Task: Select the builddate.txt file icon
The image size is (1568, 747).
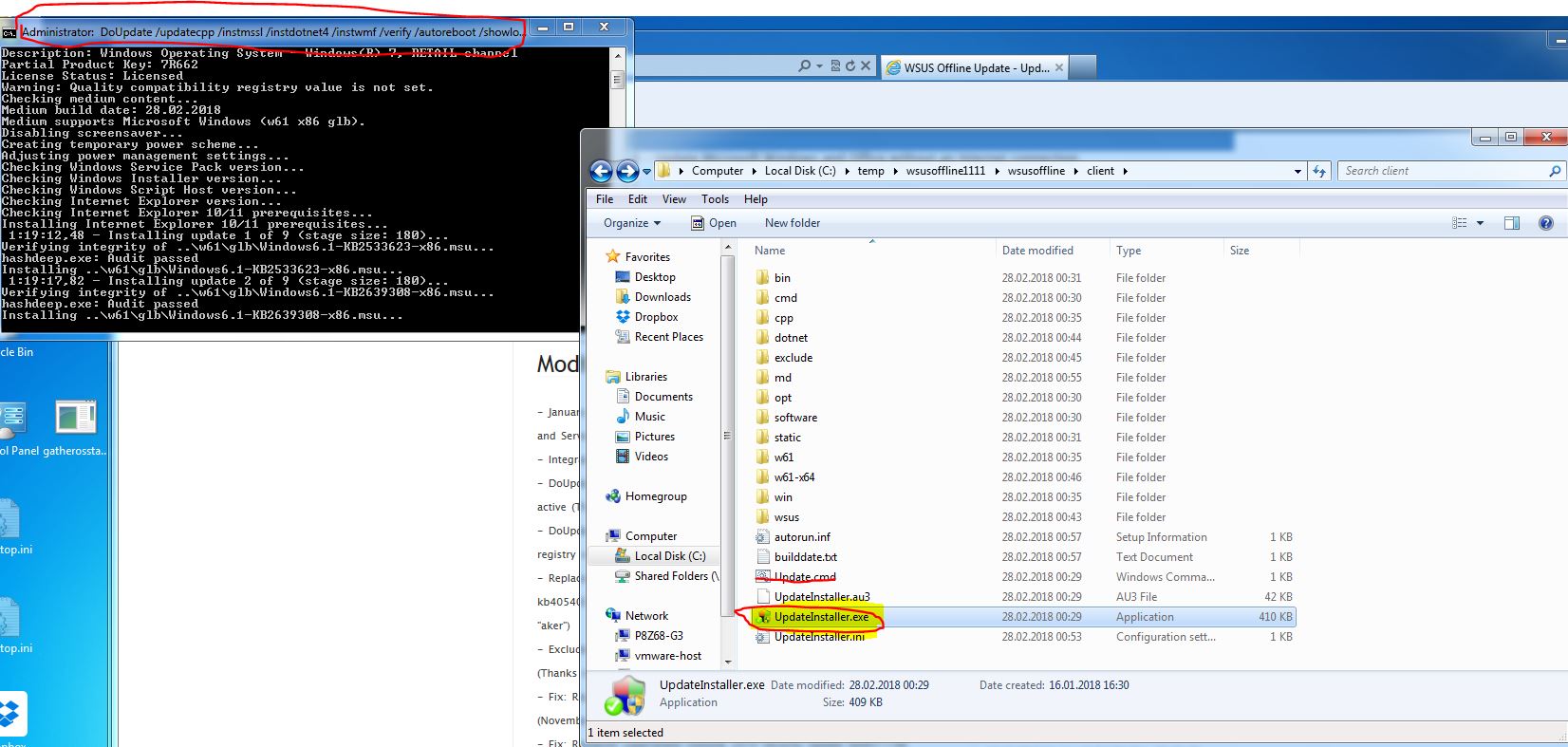Action: (763, 556)
